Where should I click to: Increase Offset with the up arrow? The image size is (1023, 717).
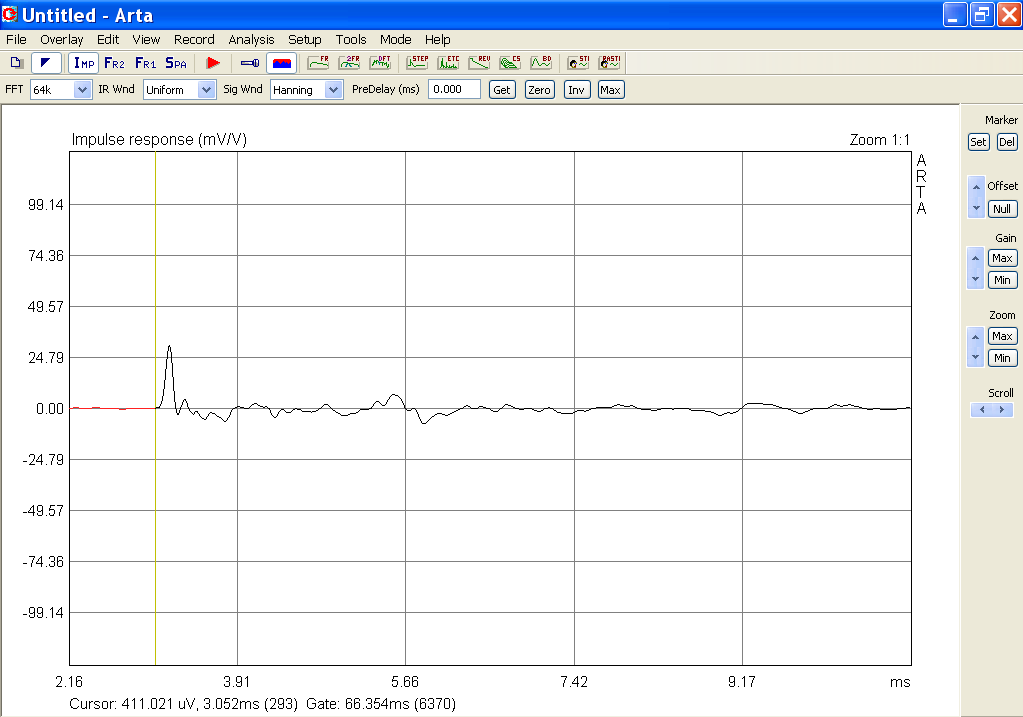coord(976,187)
